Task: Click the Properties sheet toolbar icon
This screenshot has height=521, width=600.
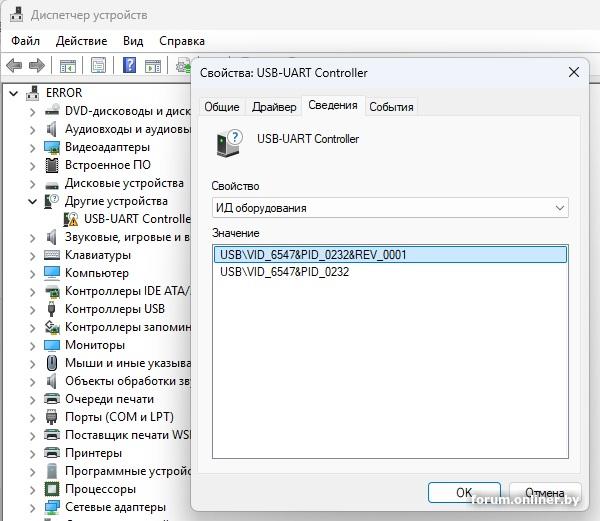Action: tap(99, 66)
